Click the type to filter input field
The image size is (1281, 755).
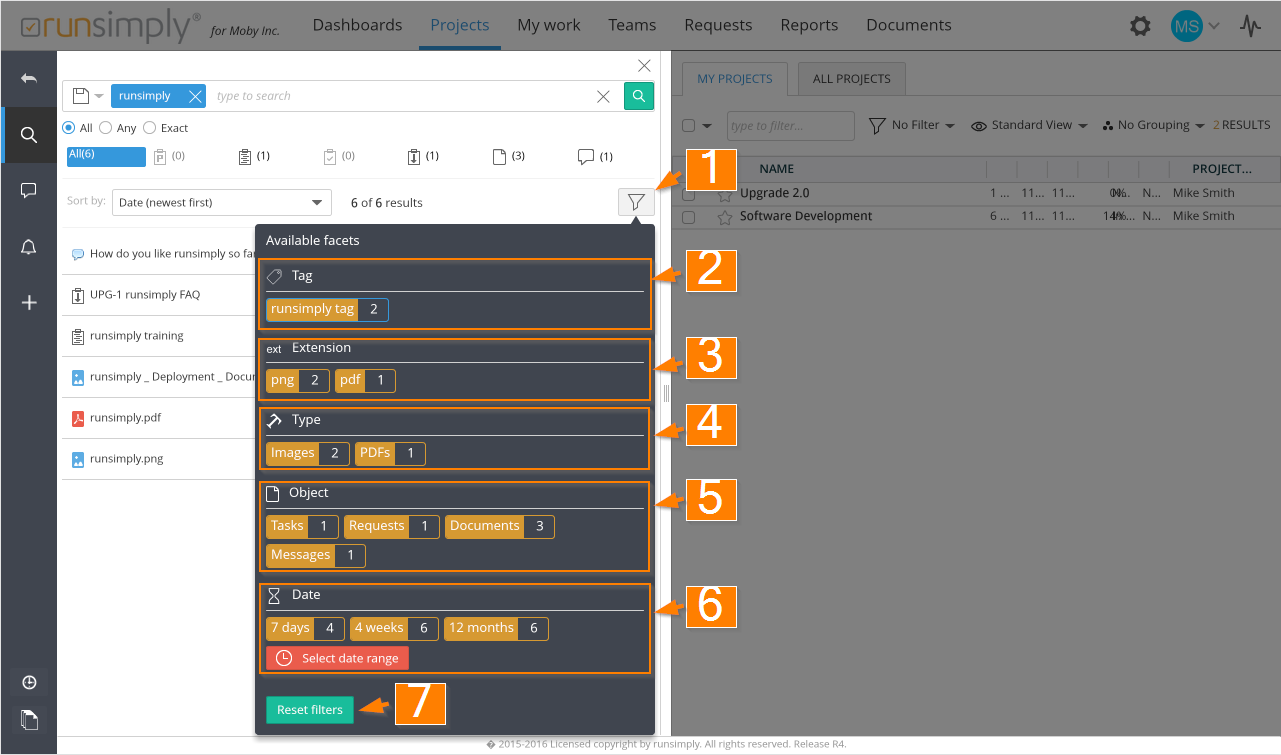[x=790, y=126]
